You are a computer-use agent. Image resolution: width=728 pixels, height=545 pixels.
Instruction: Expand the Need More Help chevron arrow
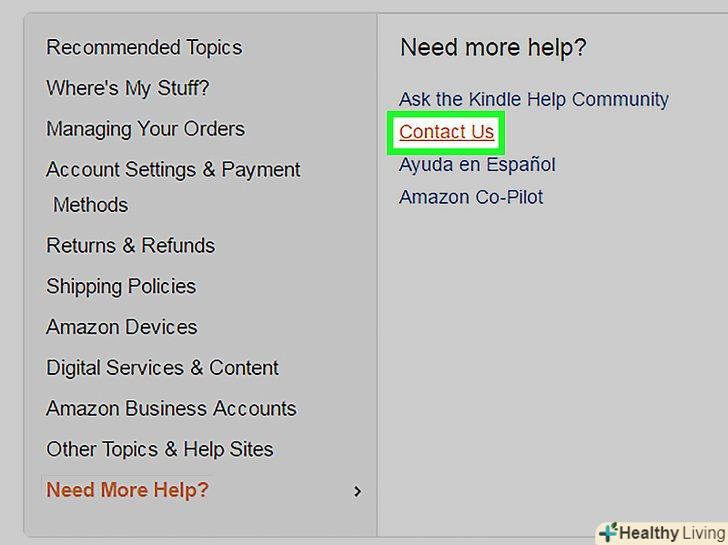click(358, 491)
